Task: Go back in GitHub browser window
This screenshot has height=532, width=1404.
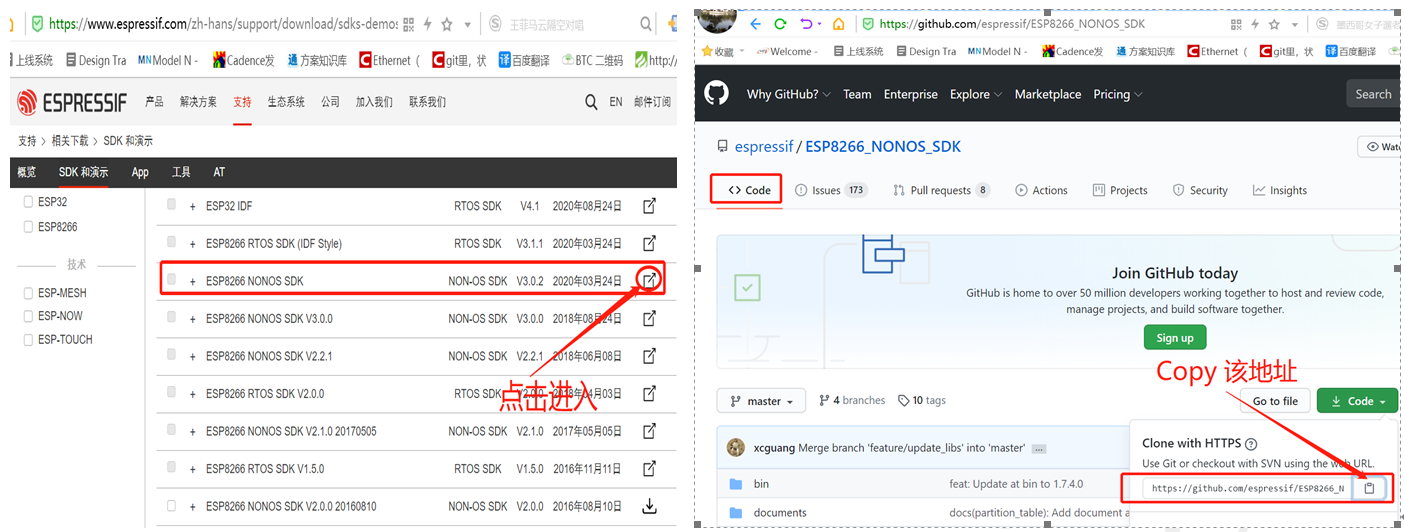Action: [x=755, y=24]
